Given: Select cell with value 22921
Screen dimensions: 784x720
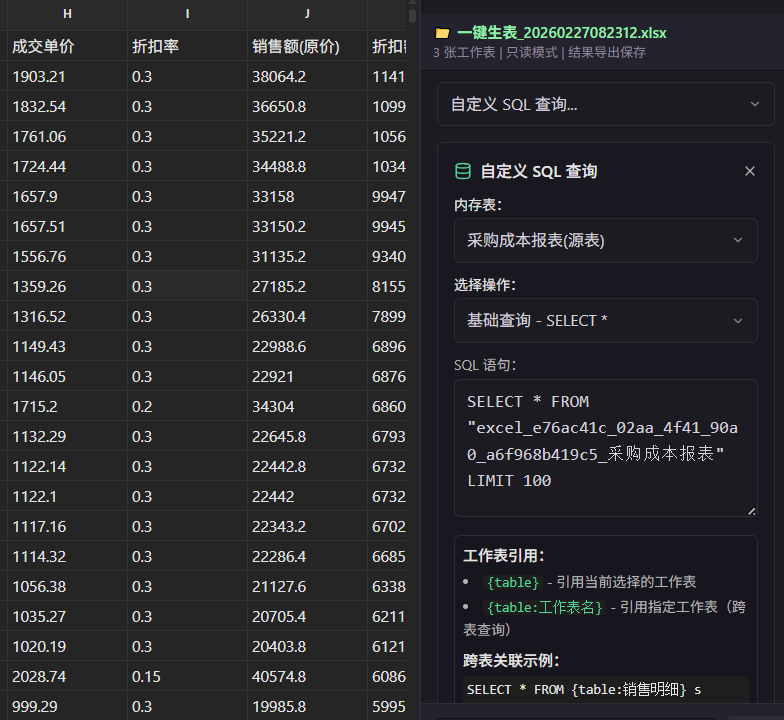Looking at the screenshot, I should click(308, 376).
